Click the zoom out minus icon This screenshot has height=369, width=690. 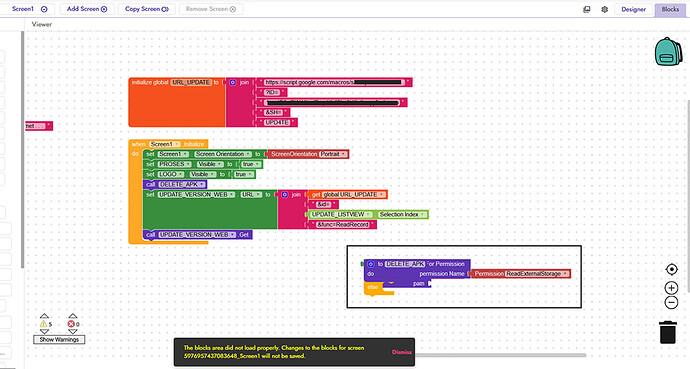click(671, 303)
